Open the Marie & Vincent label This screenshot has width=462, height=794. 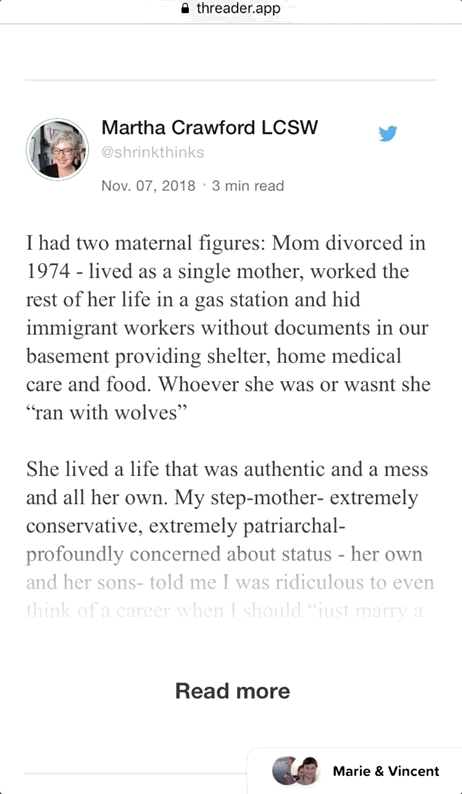[386, 771]
